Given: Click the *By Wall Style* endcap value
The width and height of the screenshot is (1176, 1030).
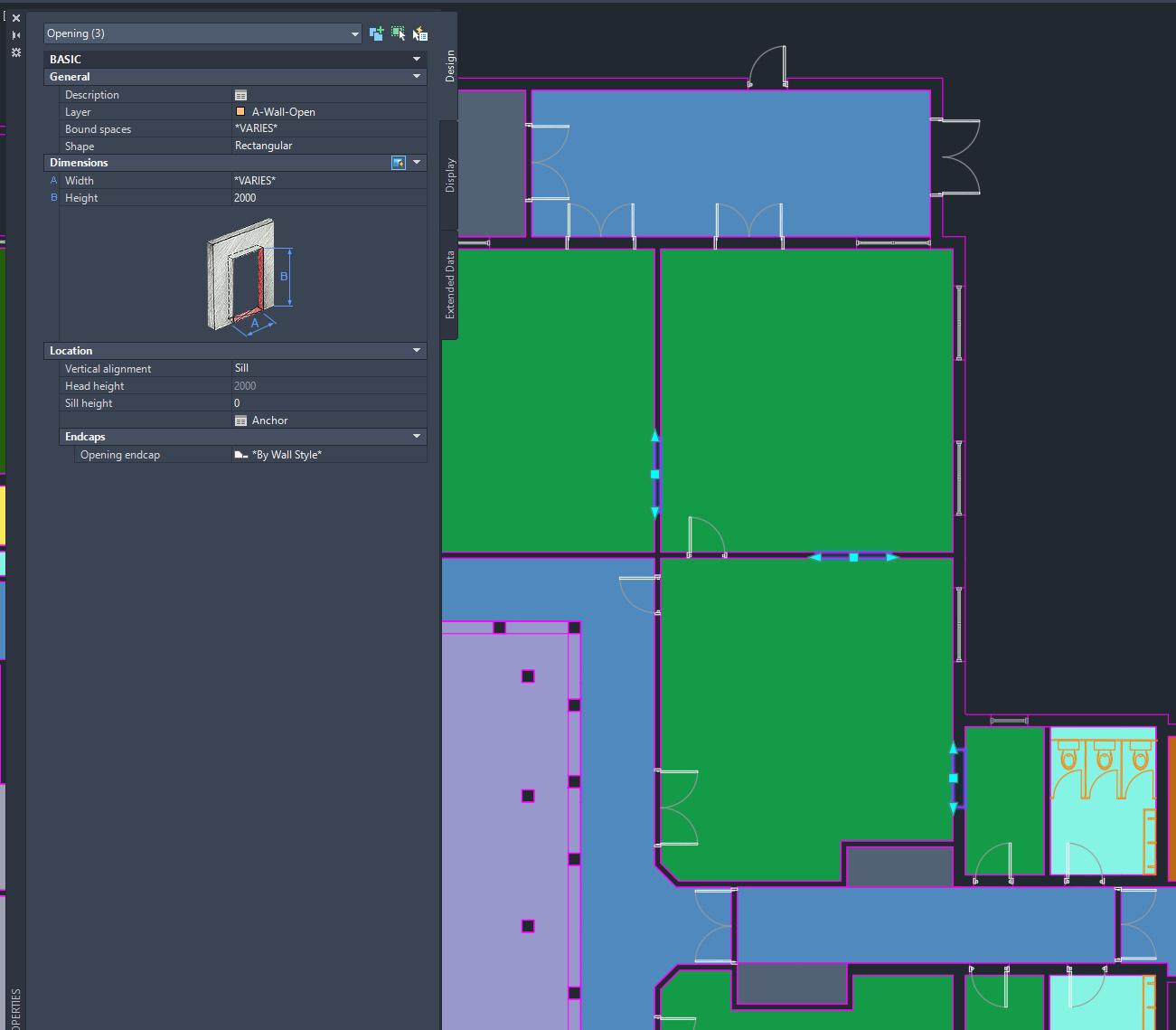Looking at the screenshot, I should (x=286, y=454).
